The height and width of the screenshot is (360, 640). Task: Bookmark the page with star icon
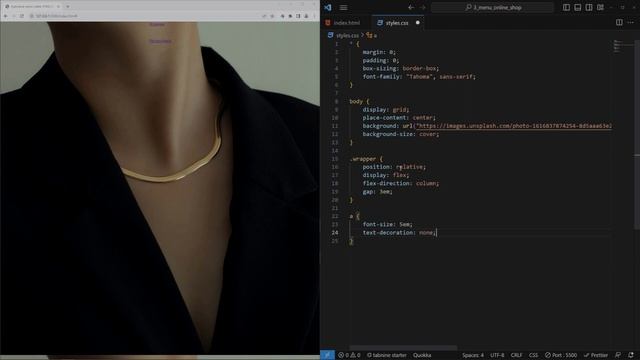pos(272,16)
